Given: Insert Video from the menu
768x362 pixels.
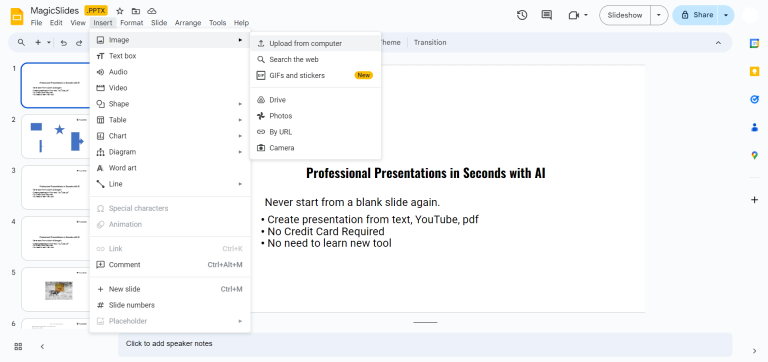Looking at the screenshot, I should pyautogui.click(x=169, y=88).
